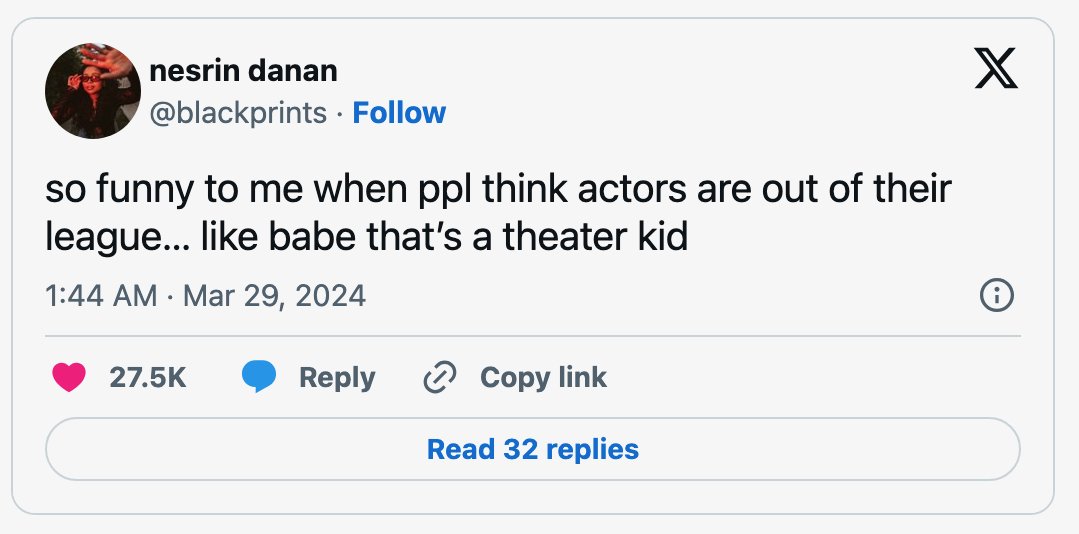
Task: Click the blue reply speech bubble icon
Action: [x=259, y=377]
